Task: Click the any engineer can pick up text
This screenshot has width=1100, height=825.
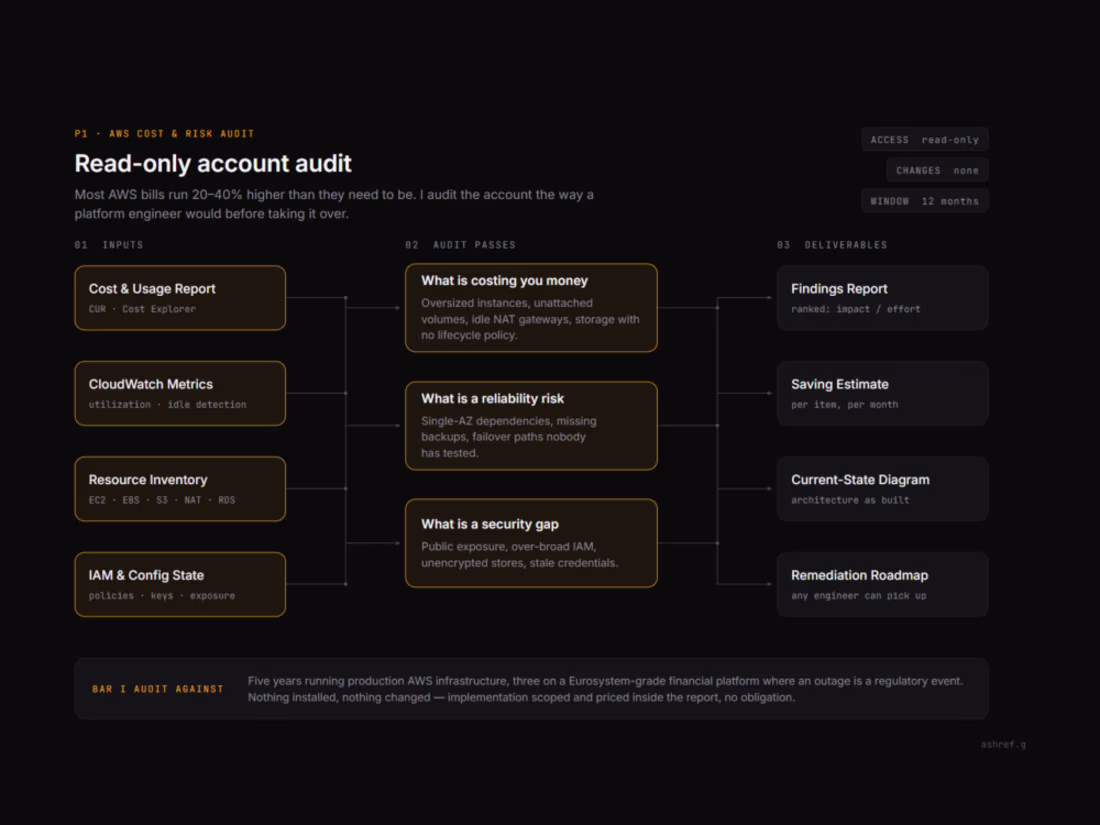Action: [858, 596]
